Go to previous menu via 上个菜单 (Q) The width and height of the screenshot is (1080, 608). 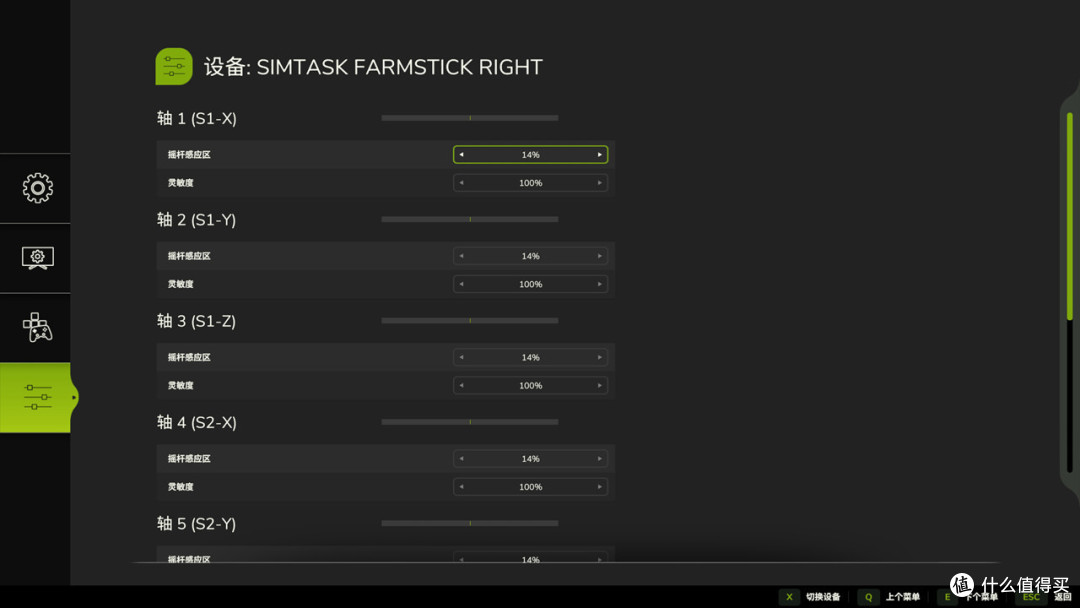point(889,597)
